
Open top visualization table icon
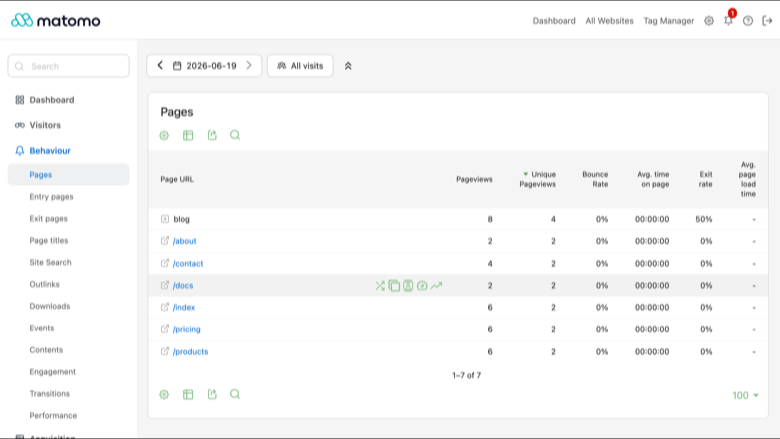[x=188, y=135]
